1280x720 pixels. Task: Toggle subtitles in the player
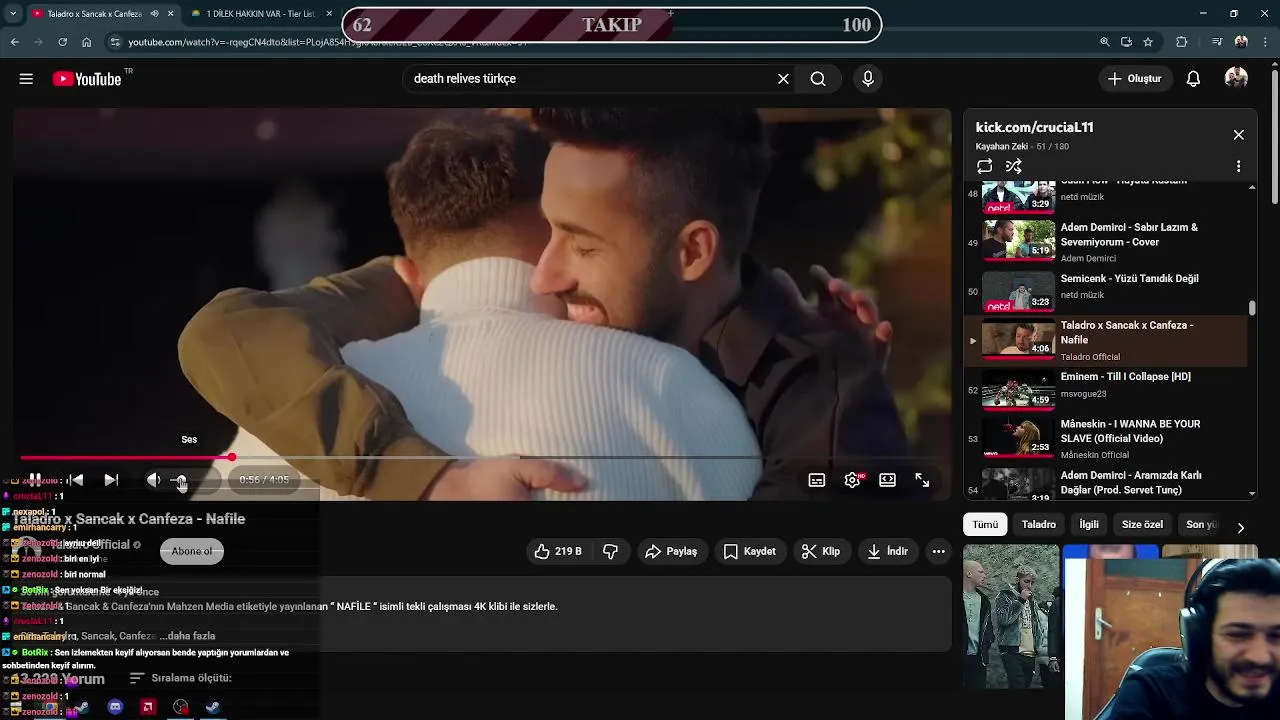817,480
